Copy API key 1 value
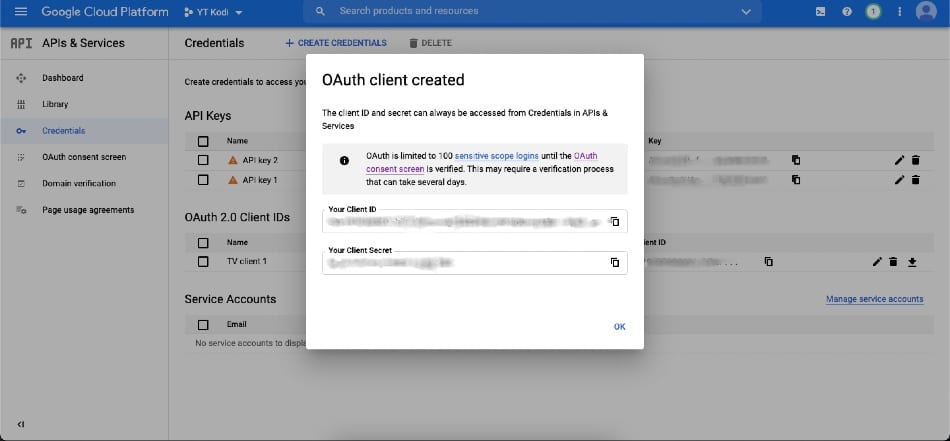The height and width of the screenshot is (441, 950). click(796, 180)
